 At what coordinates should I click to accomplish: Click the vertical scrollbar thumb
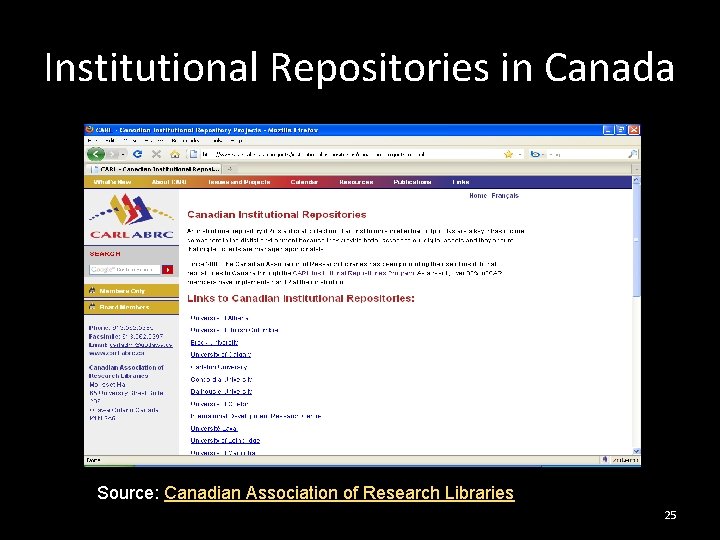[636, 241]
